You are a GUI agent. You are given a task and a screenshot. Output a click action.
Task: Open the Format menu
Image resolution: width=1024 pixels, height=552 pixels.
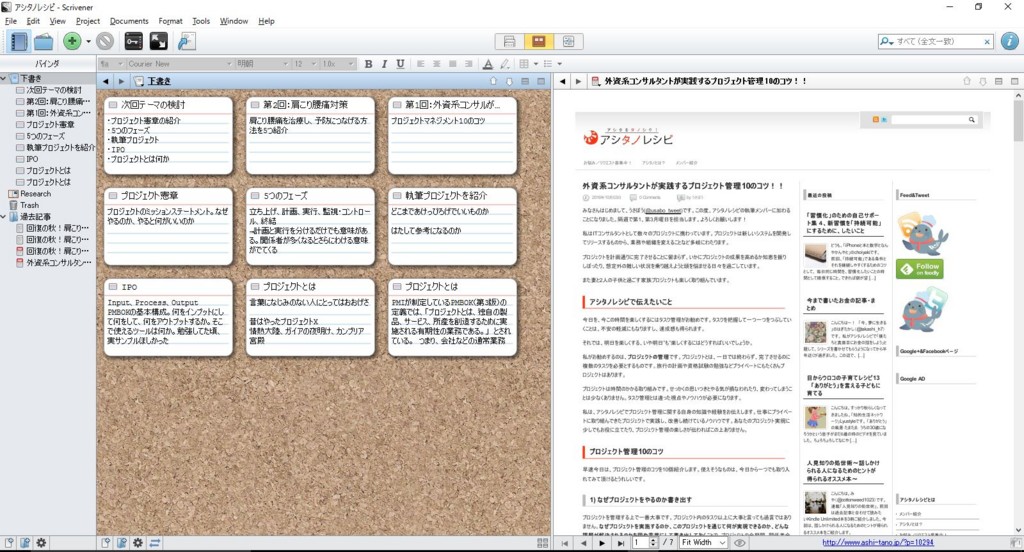170,21
